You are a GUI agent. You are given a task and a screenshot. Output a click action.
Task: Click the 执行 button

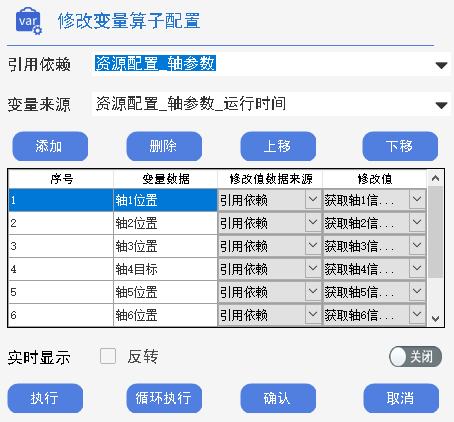point(45,398)
